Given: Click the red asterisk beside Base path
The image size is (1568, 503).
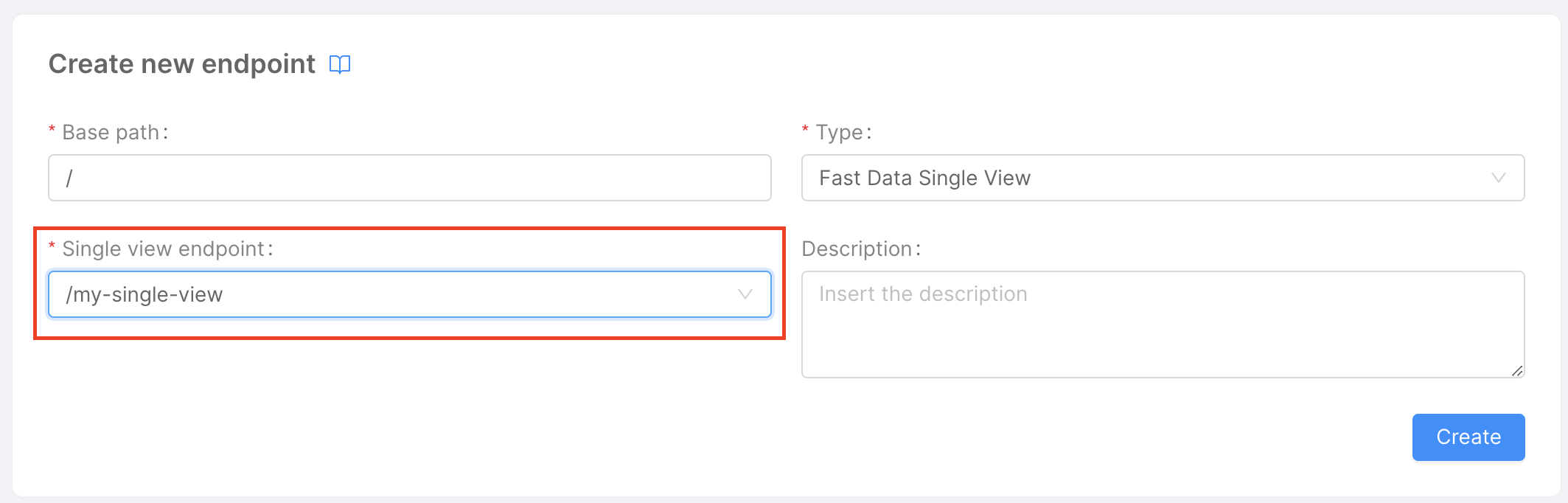Looking at the screenshot, I should point(51,131).
